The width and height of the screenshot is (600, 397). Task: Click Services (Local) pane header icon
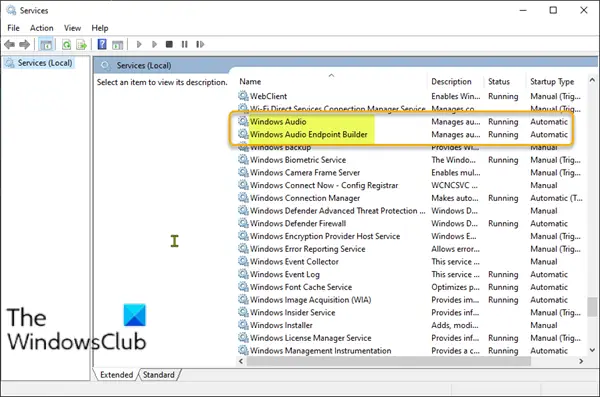point(105,65)
